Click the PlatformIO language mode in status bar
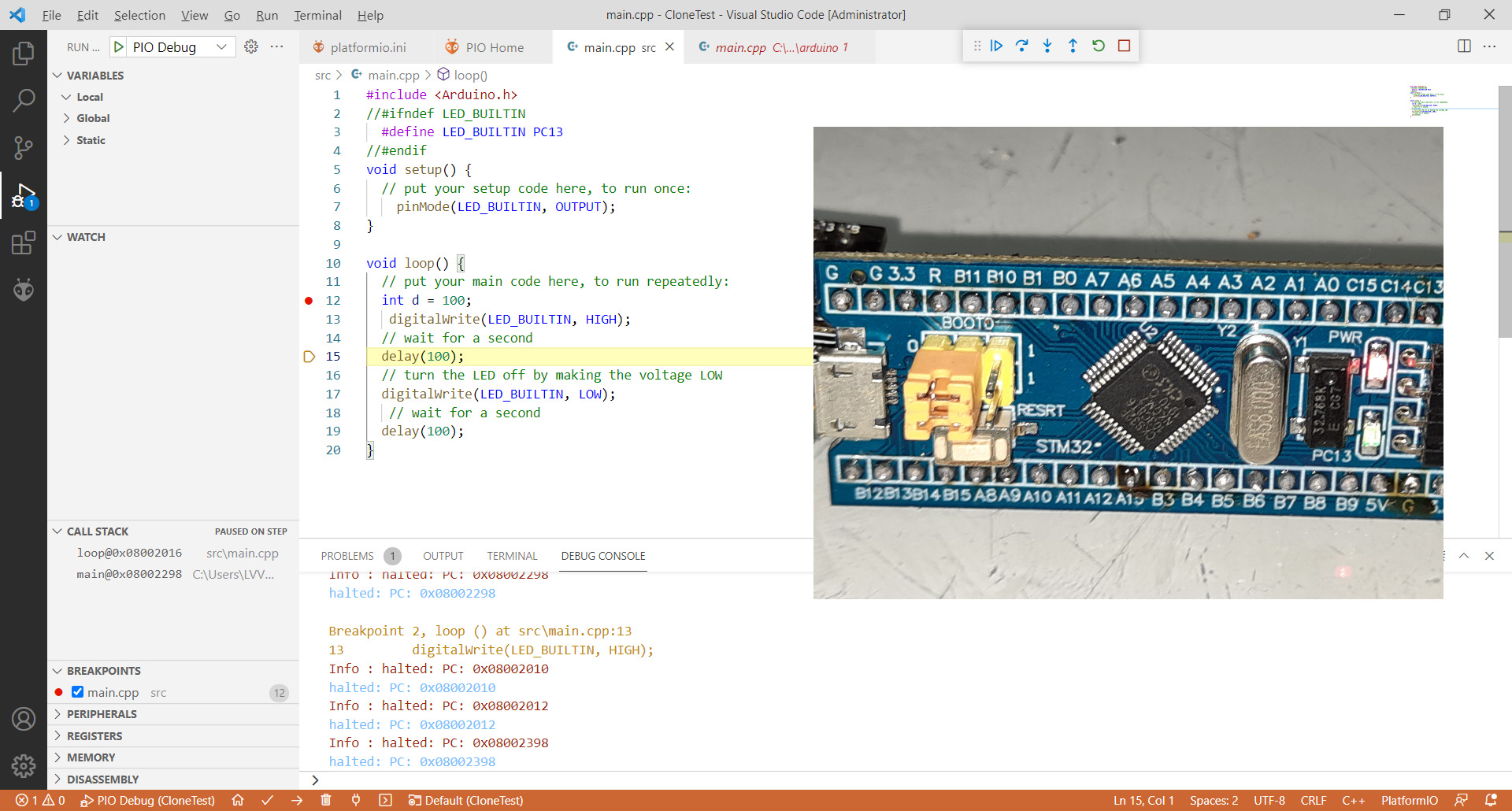The width and height of the screenshot is (1512, 811). (x=1409, y=801)
